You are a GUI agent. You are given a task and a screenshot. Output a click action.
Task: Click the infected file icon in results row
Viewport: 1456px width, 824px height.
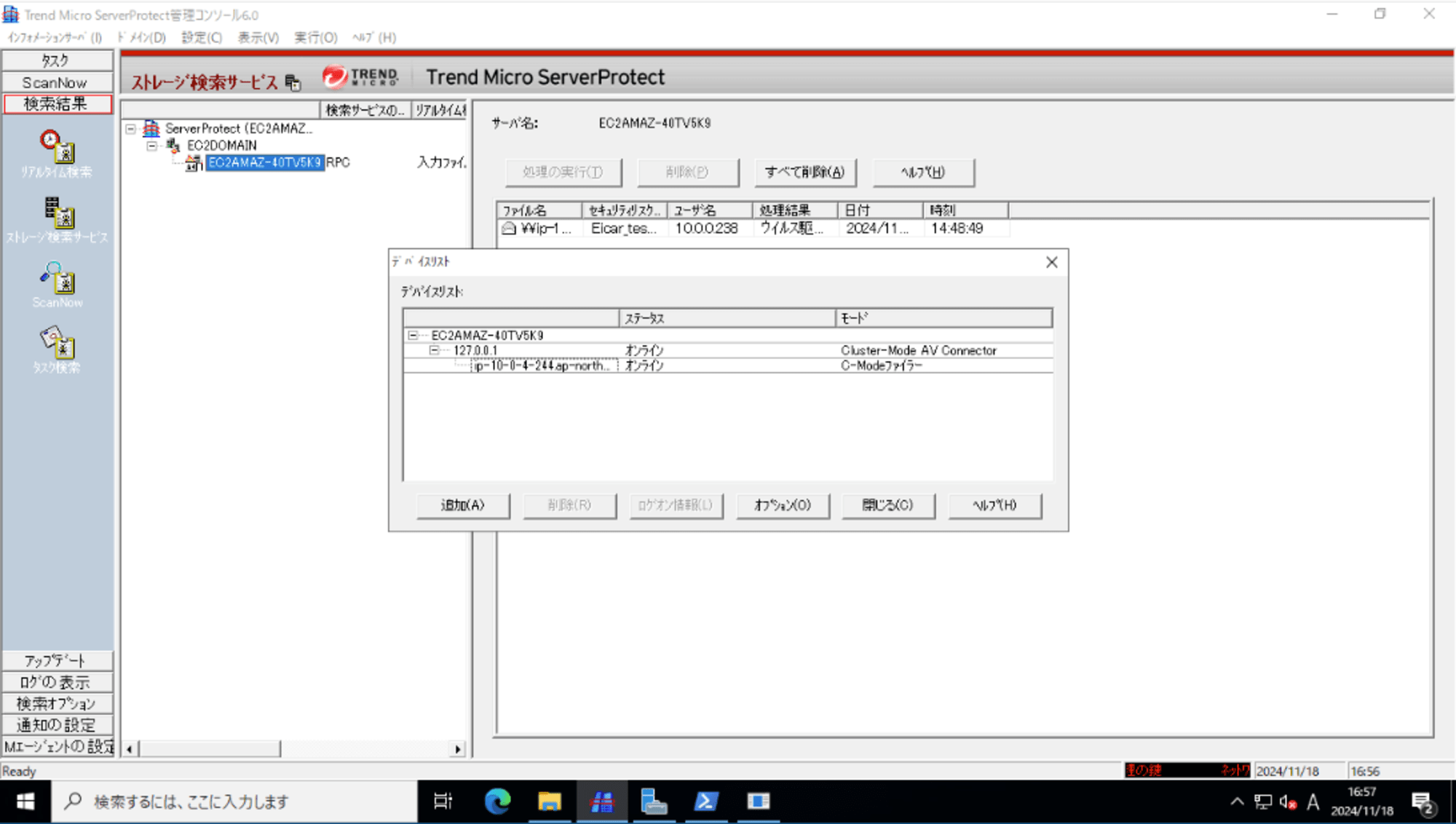[509, 229]
